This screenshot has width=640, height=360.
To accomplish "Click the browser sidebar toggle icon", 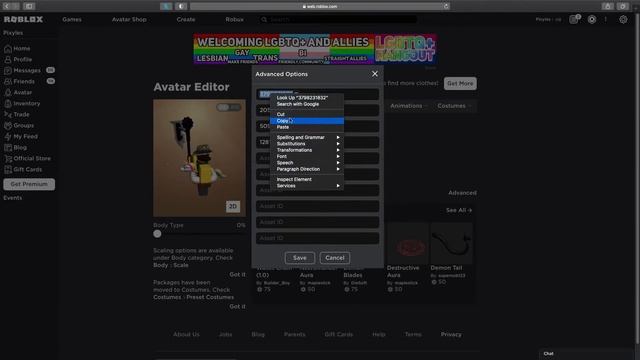I will point(29,6).
